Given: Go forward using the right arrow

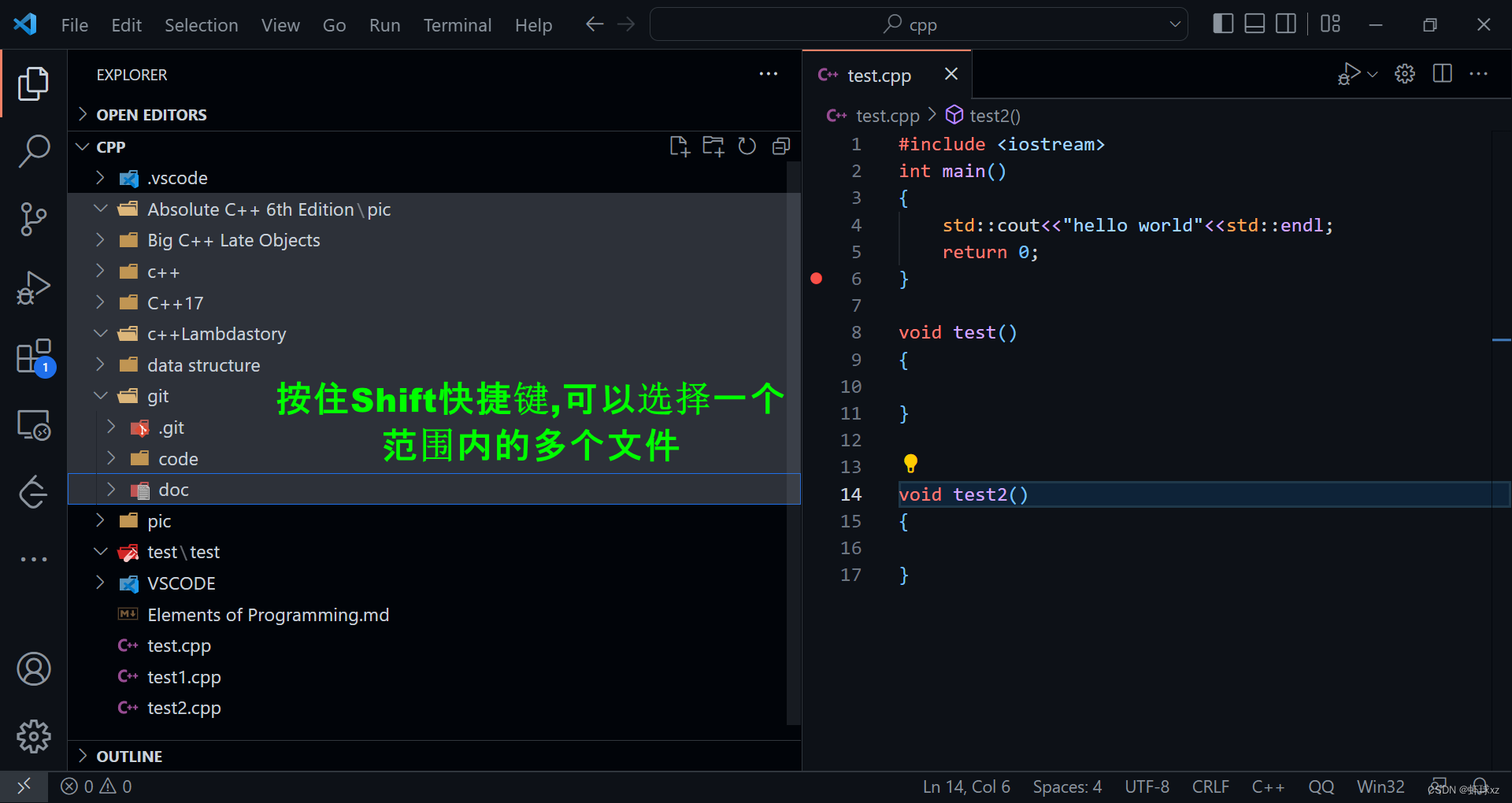Looking at the screenshot, I should (626, 24).
